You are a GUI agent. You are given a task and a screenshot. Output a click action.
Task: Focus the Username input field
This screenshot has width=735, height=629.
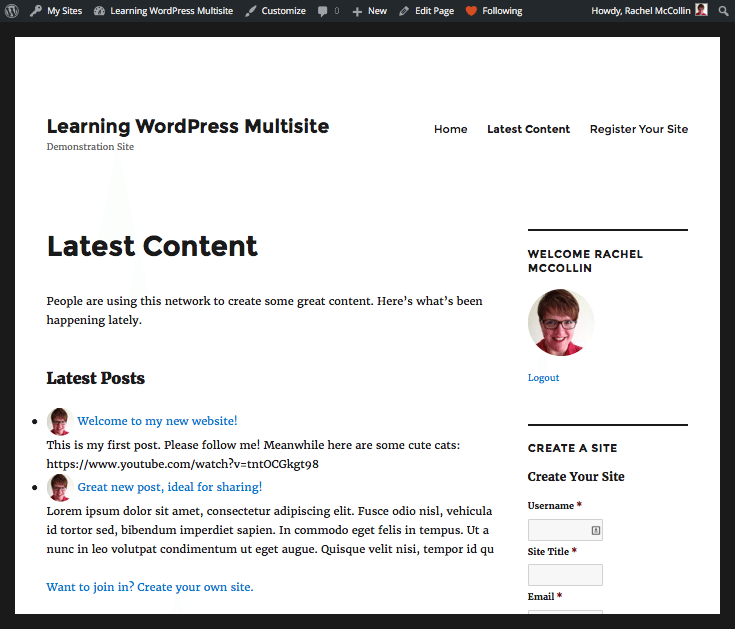click(565, 530)
